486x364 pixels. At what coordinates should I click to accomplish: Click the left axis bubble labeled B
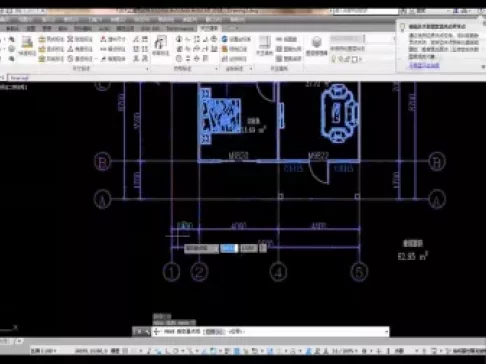coord(103,162)
